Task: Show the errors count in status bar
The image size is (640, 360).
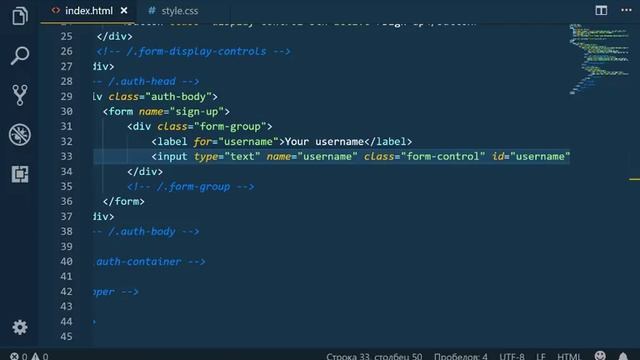Action: click(x=19, y=356)
